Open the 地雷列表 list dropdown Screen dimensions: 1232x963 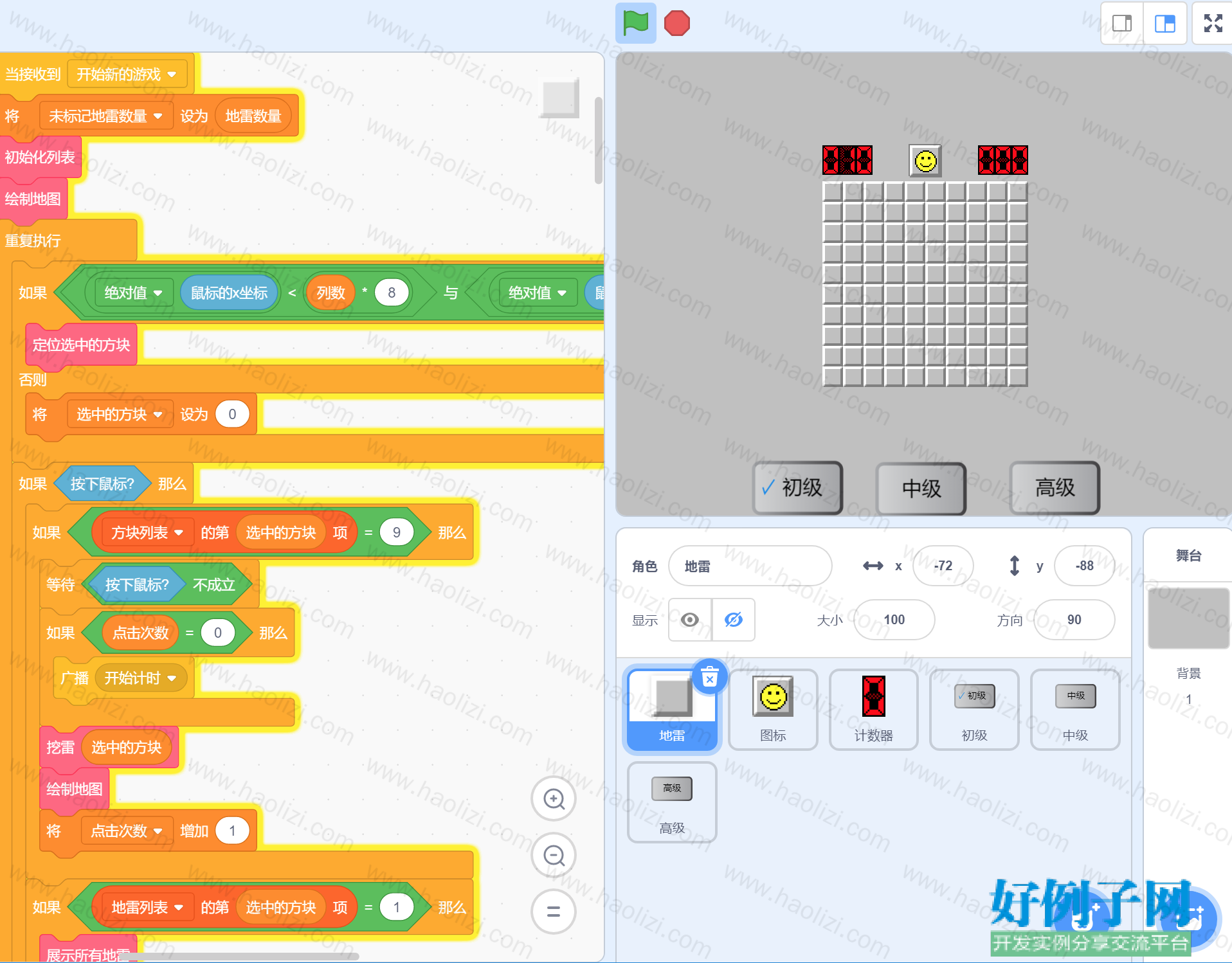point(147,908)
